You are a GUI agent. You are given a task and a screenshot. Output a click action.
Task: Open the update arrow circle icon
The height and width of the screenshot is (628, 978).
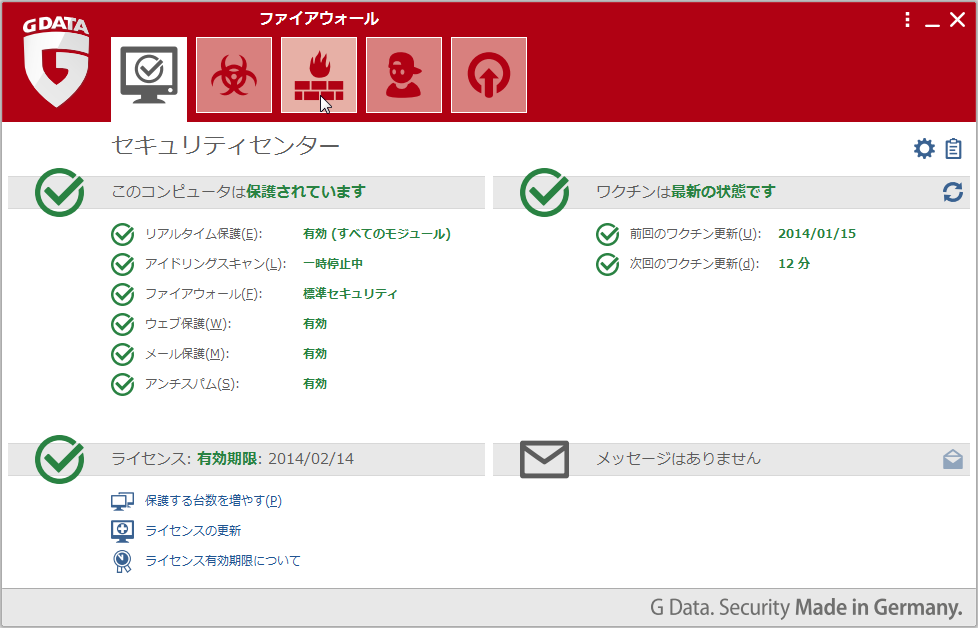click(488, 76)
